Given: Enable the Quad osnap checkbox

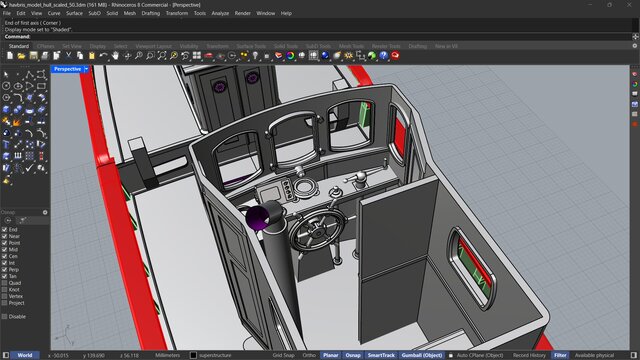Looking at the screenshot, I should 4,283.
